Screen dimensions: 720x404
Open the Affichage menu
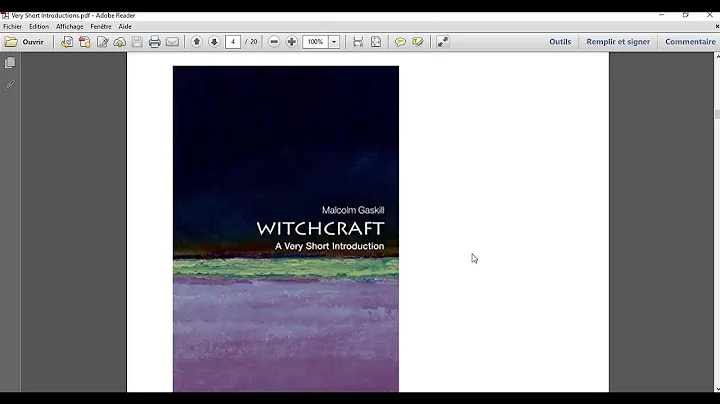tap(70, 27)
